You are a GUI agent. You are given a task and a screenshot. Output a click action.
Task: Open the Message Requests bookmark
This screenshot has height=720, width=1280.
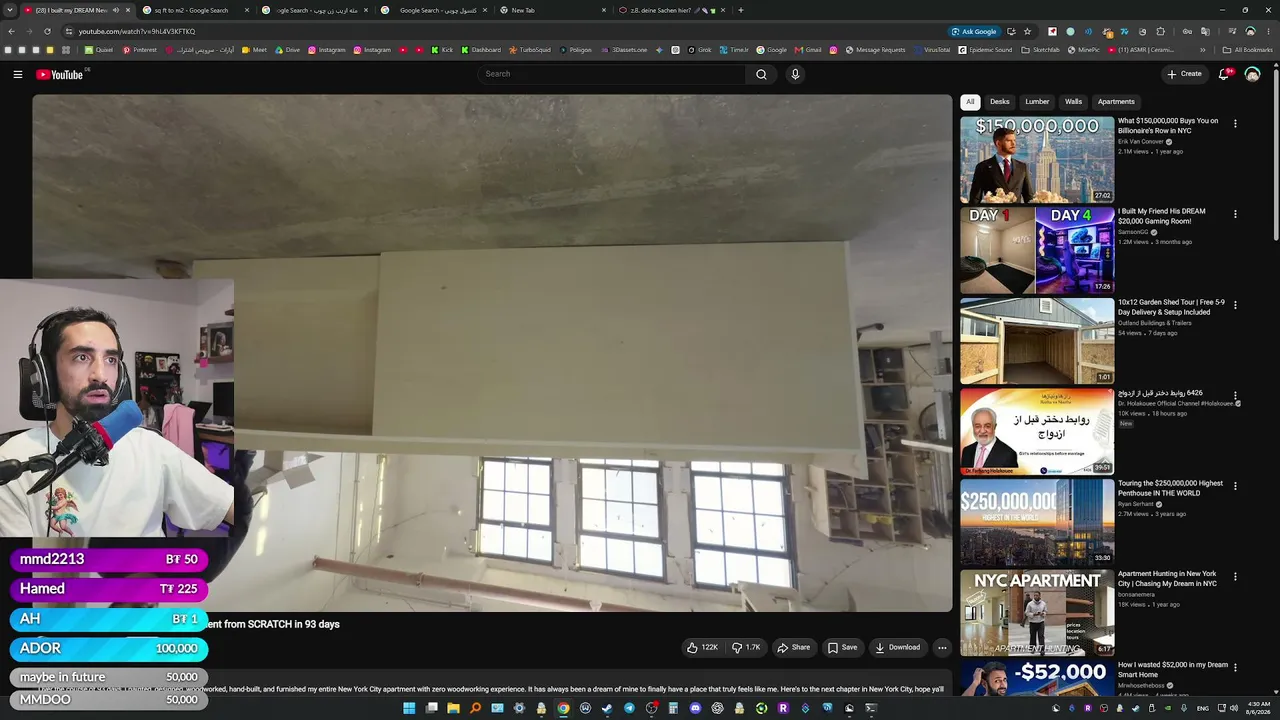pyautogui.click(x=875, y=50)
